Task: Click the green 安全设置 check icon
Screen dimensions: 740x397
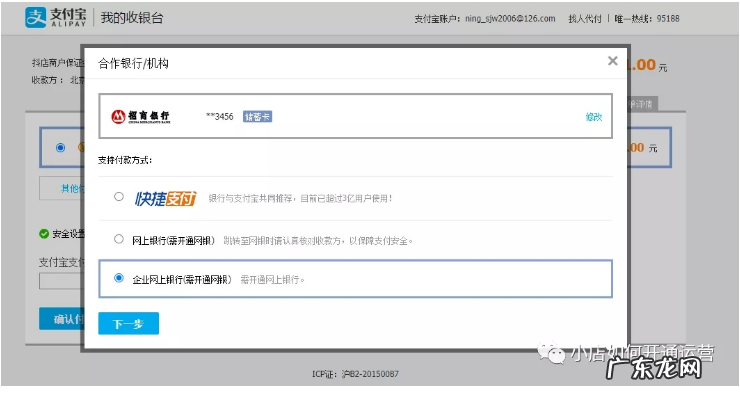Action: (x=44, y=234)
